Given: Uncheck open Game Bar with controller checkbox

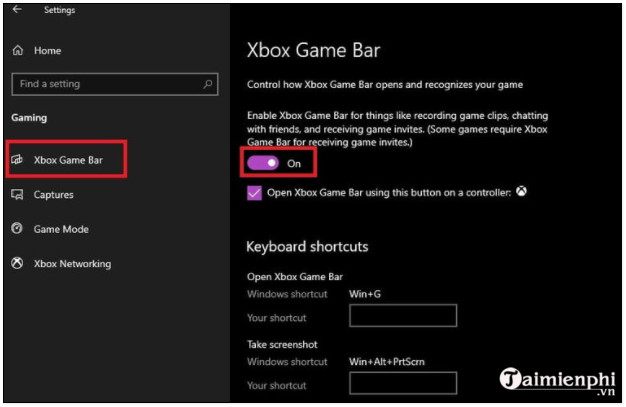Looking at the screenshot, I should (254, 192).
